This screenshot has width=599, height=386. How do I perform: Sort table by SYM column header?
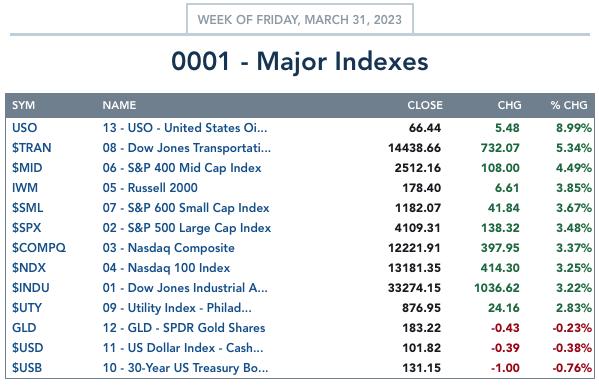[x=23, y=105]
